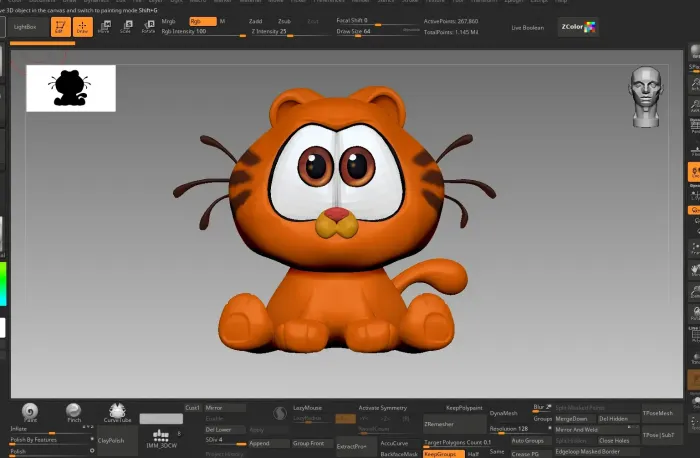Click TotalPoints count text

click(x=451, y=32)
